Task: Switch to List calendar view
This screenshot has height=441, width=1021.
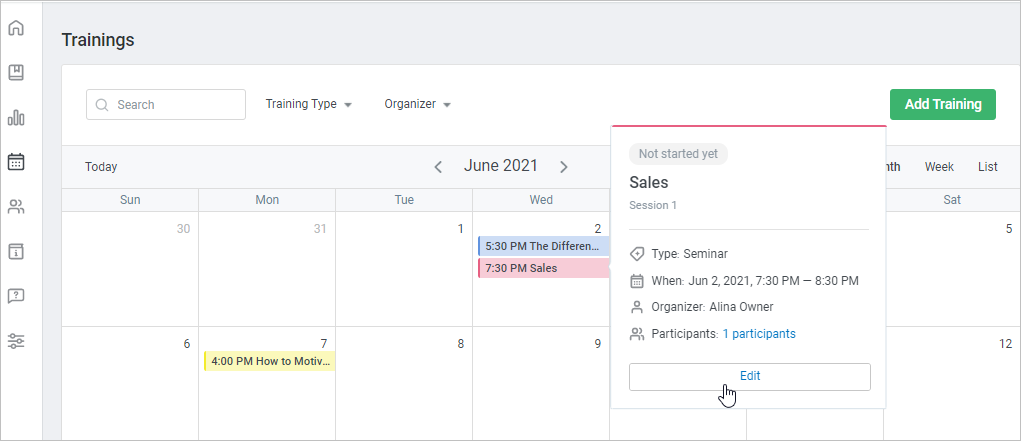Action: 988,167
